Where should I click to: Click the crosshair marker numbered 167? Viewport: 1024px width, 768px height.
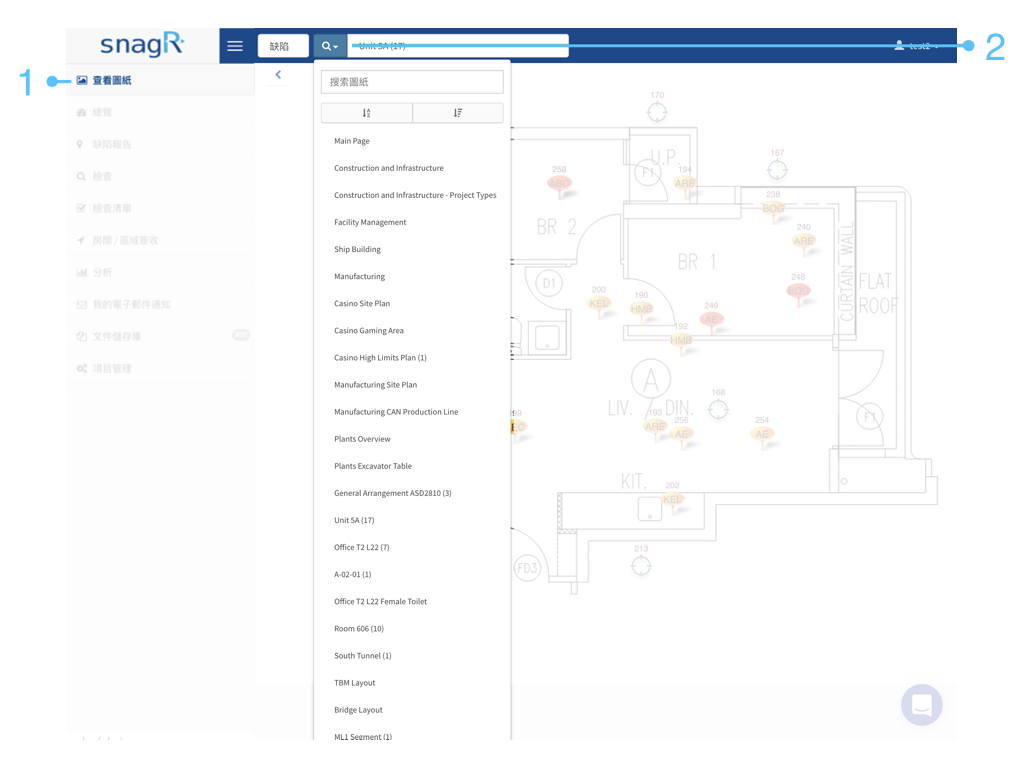tap(777, 170)
